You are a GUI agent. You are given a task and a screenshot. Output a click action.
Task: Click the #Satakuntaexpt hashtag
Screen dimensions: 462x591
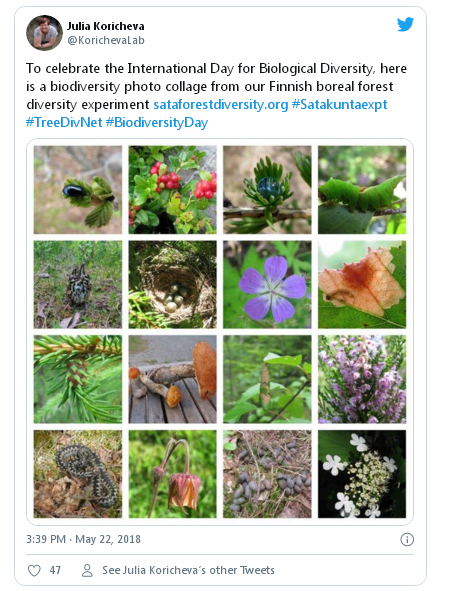(340, 104)
